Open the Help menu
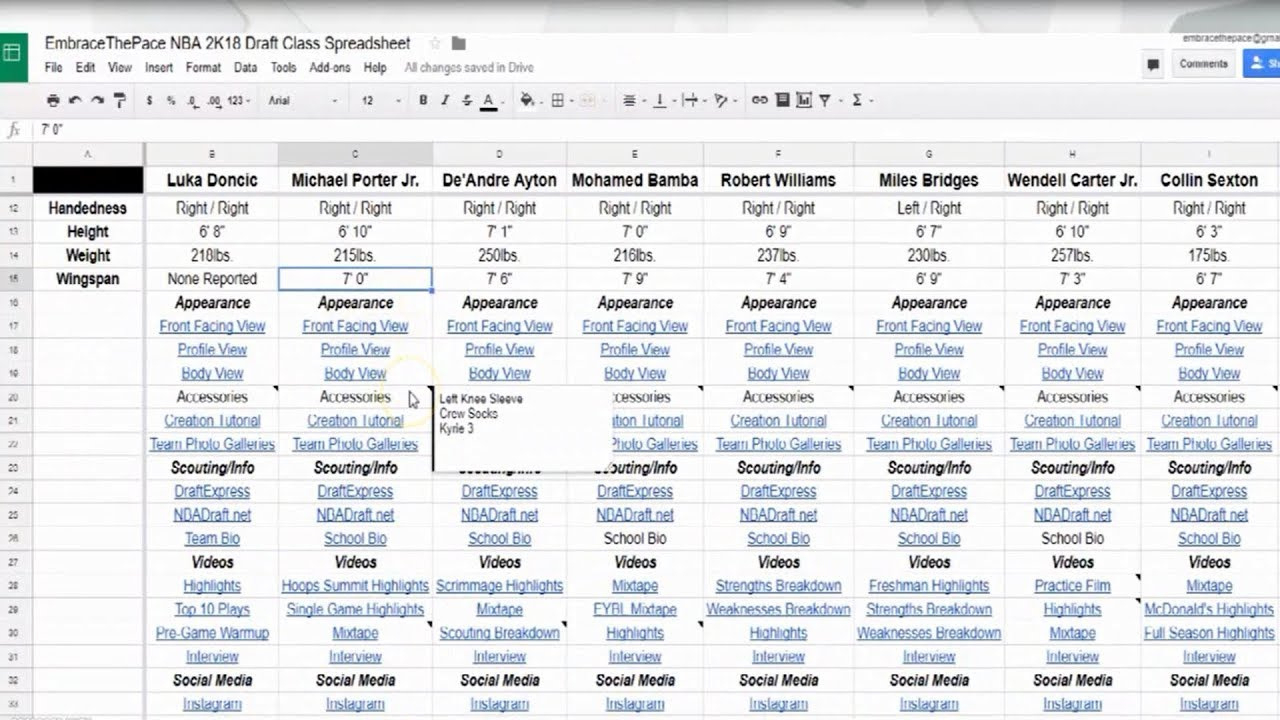Screen dimensions: 1280x720 (x=375, y=68)
